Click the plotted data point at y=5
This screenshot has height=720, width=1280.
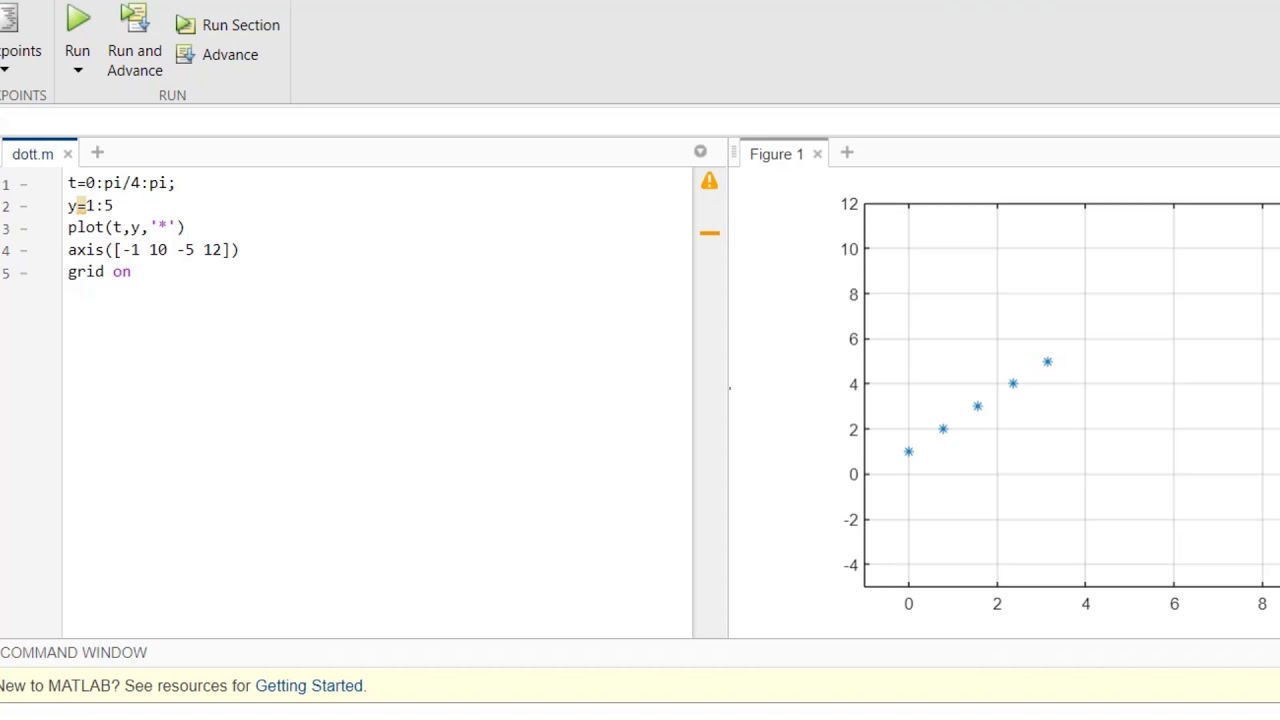1047,362
